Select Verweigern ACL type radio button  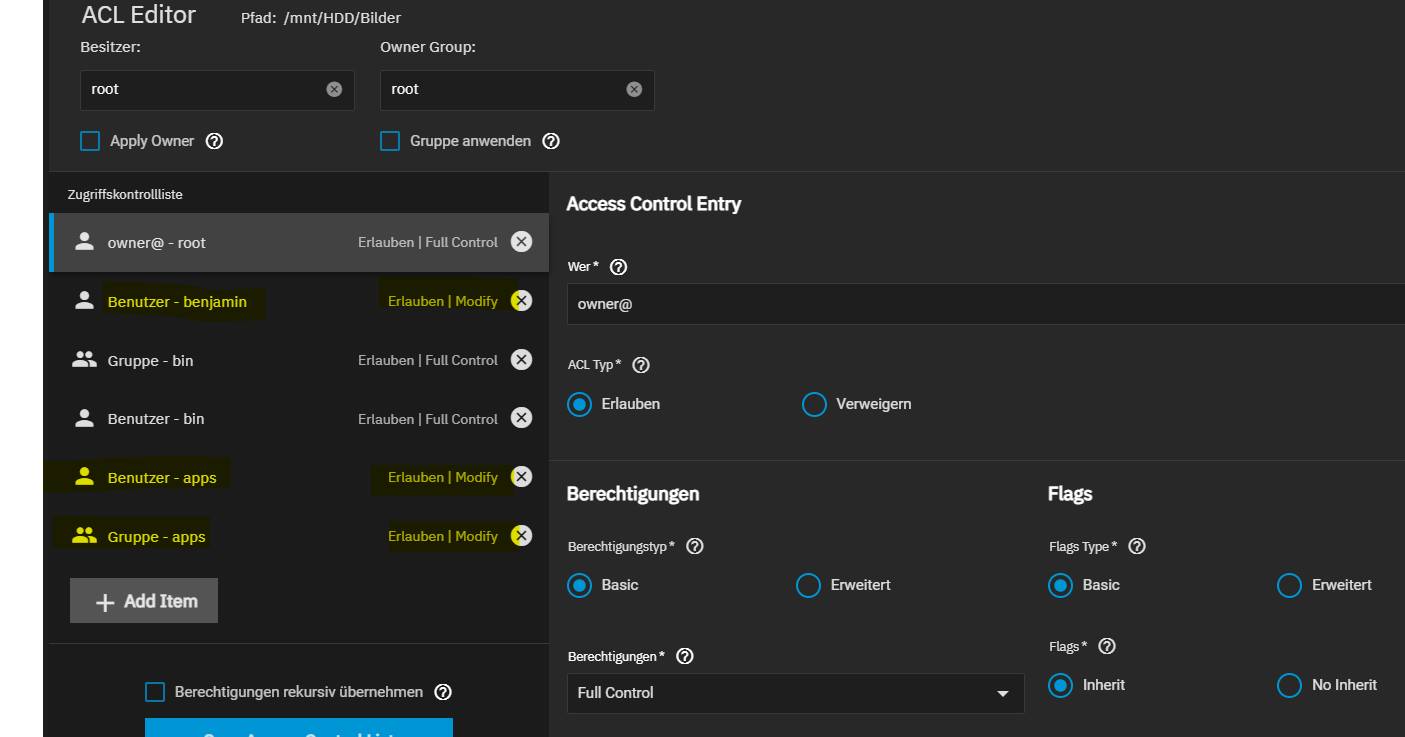click(x=814, y=404)
